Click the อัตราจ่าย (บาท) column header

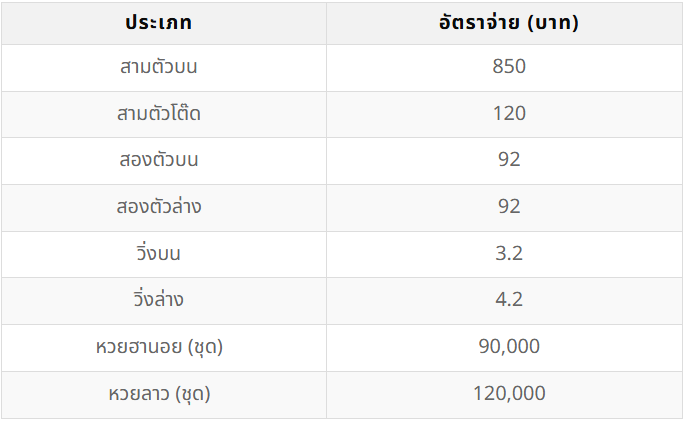[x=508, y=22]
